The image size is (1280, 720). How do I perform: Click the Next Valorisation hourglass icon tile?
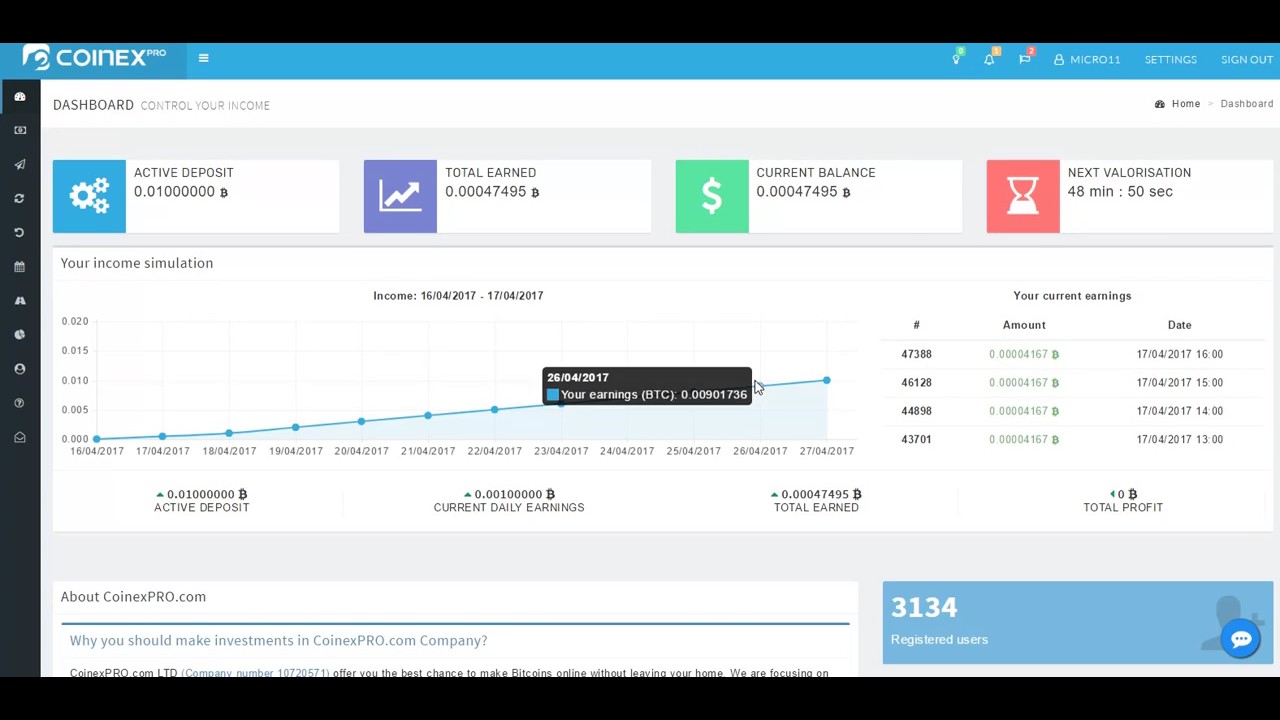1023,196
